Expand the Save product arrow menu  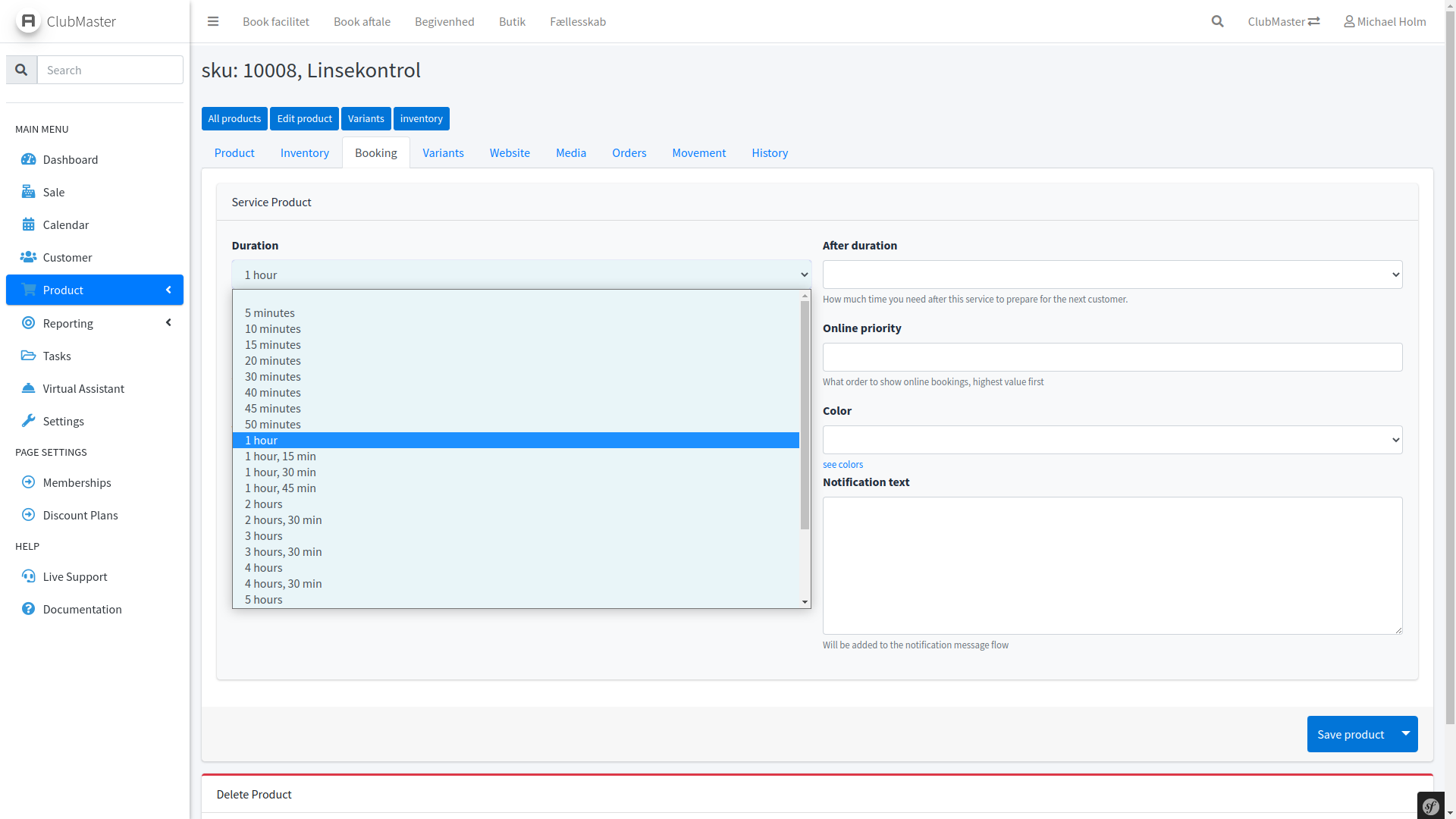1406,733
